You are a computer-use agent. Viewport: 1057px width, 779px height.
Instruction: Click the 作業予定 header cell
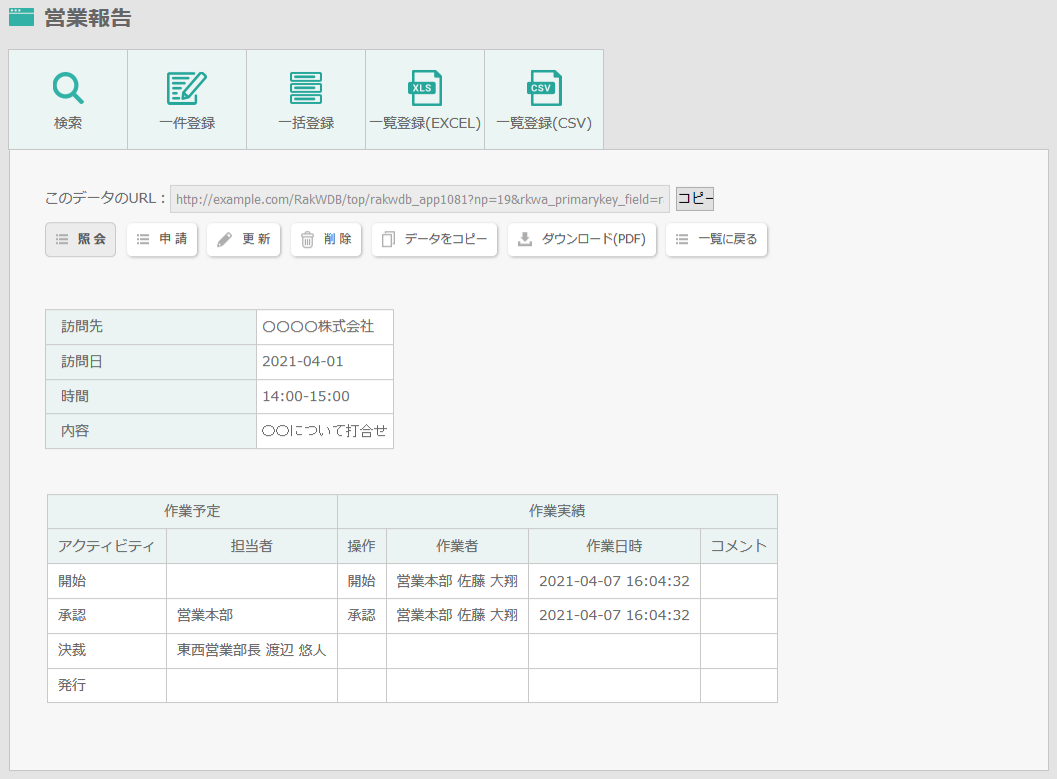tap(192, 511)
